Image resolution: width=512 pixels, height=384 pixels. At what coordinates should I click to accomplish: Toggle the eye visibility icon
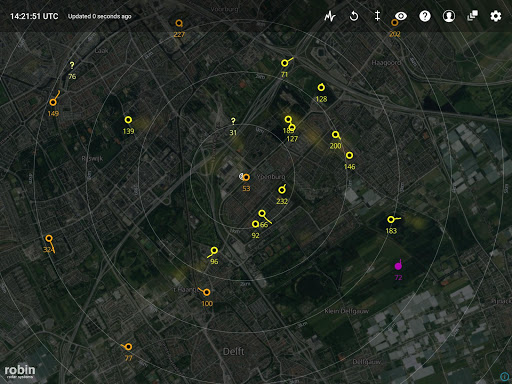click(x=401, y=16)
